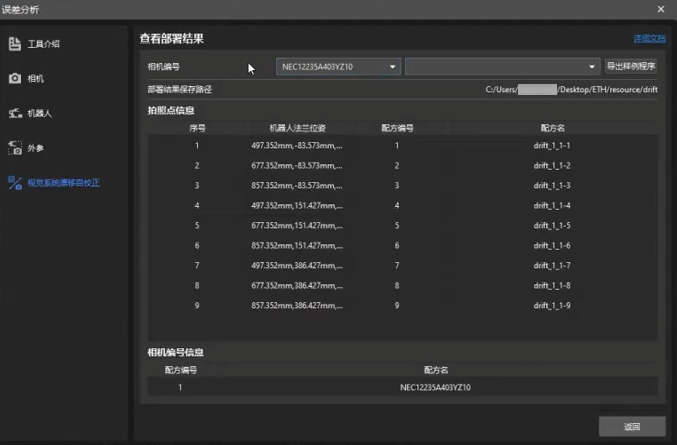This screenshot has width=677, height=445.
Task: Click NEC12235A403YZ10 in camera number info table
Action: [x=435, y=387]
